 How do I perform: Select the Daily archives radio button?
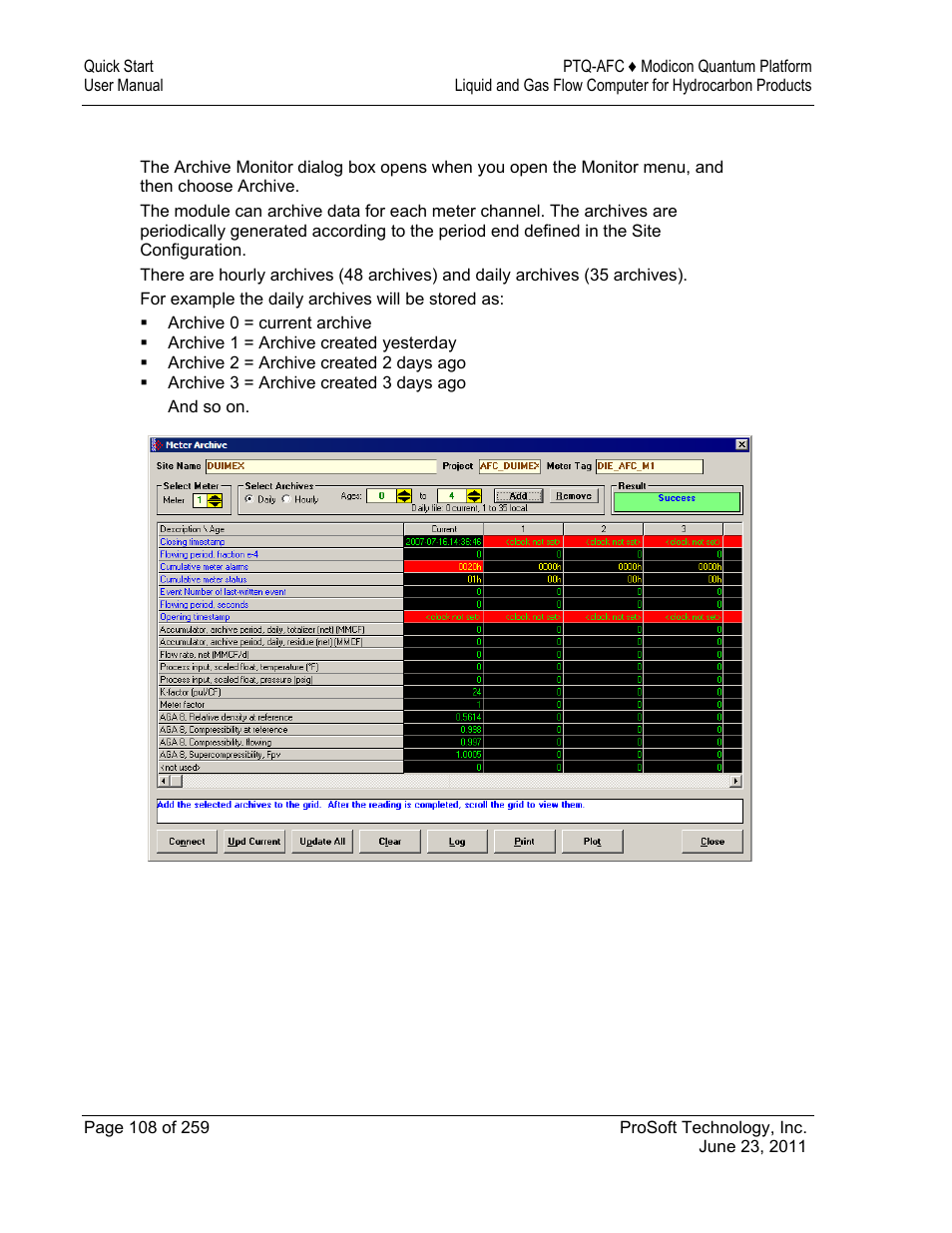(x=247, y=499)
